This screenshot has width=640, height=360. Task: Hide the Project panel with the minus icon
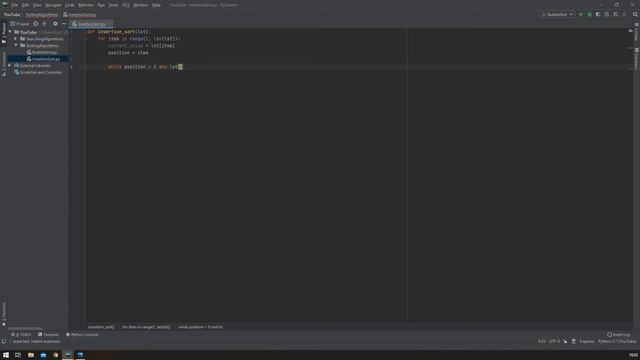click(x=64, y=24)
